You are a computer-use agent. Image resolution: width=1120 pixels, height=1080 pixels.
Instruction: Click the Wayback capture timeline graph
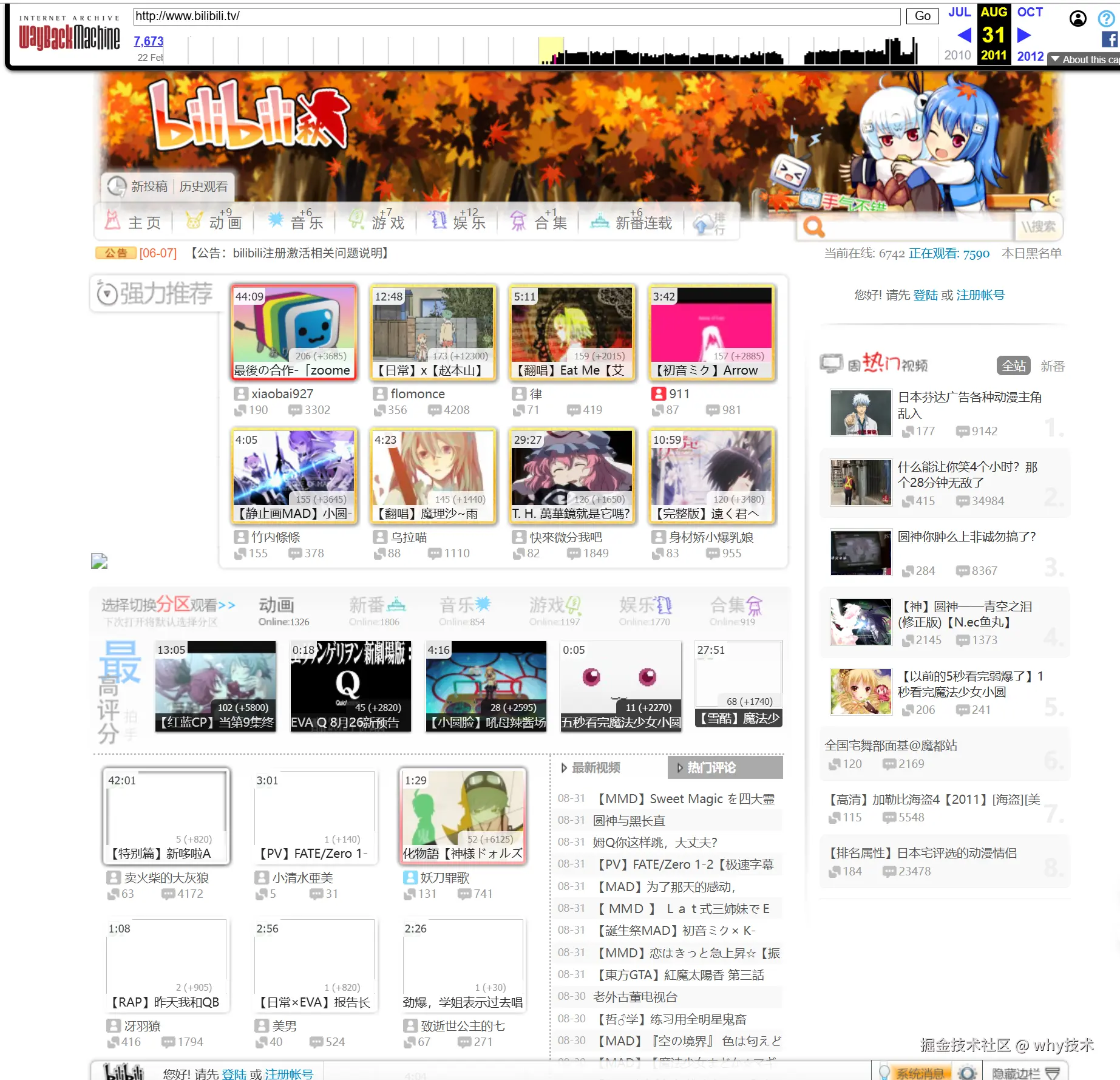click(x=552, y=50)
